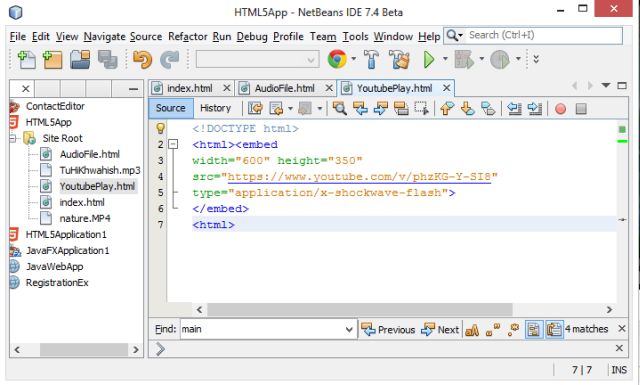This screenshot has width=640, height=385.
Task: Switch to the index.html tab
Action: click(x=190, y=88)
